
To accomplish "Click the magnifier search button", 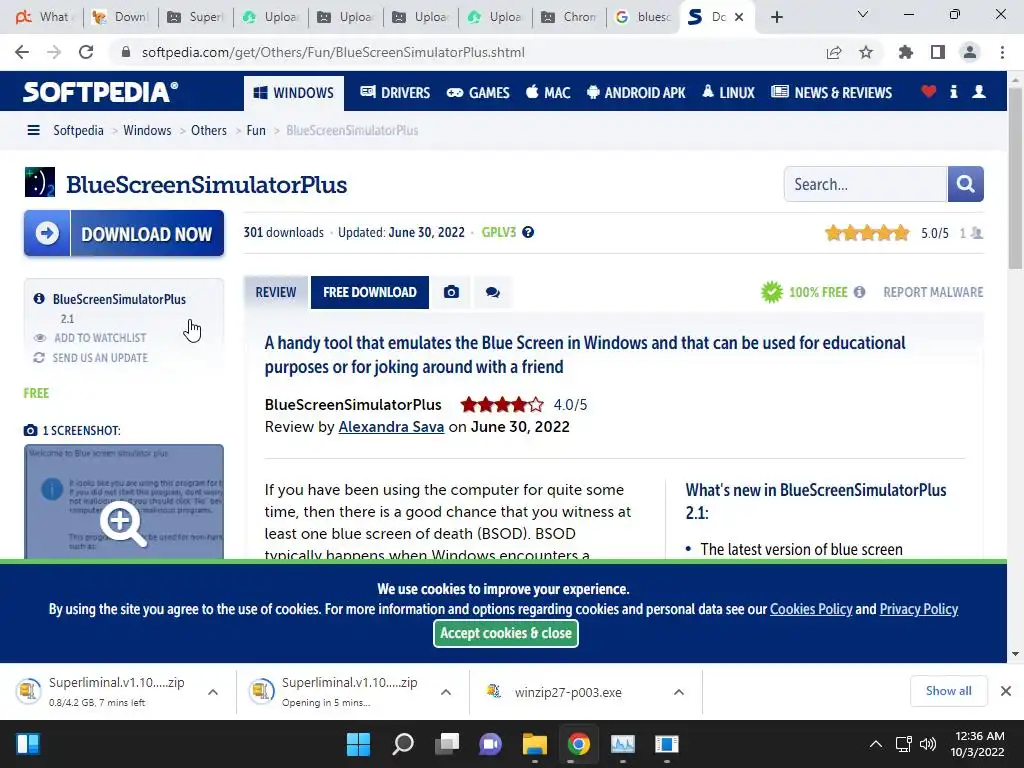I will coord(965,184).
